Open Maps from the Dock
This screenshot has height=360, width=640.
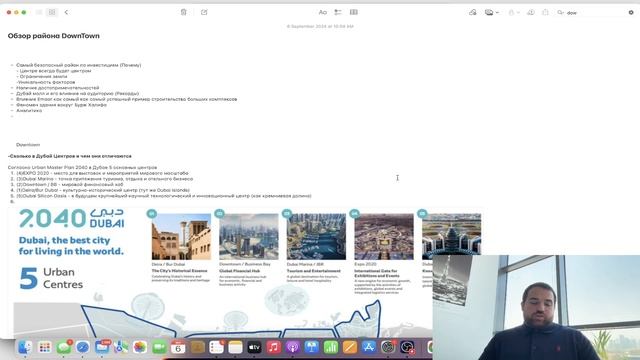click(121, 347)
